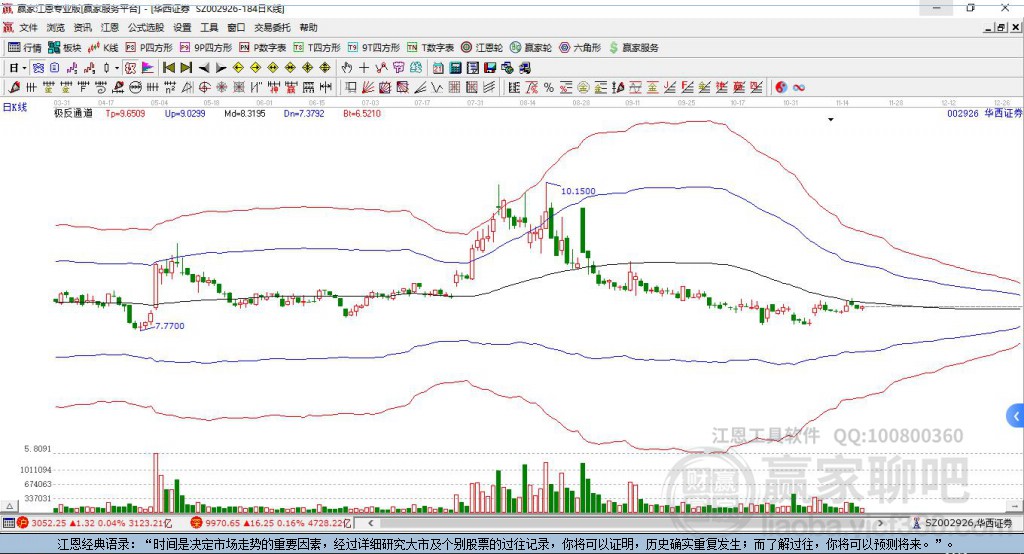Click the small black triangle marker above chart

tap(831, 120)
